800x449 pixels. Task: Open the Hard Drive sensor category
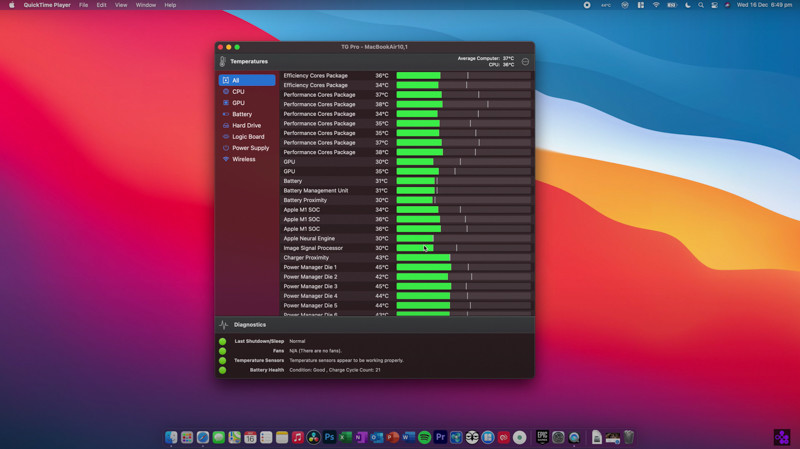coord(247,126)
